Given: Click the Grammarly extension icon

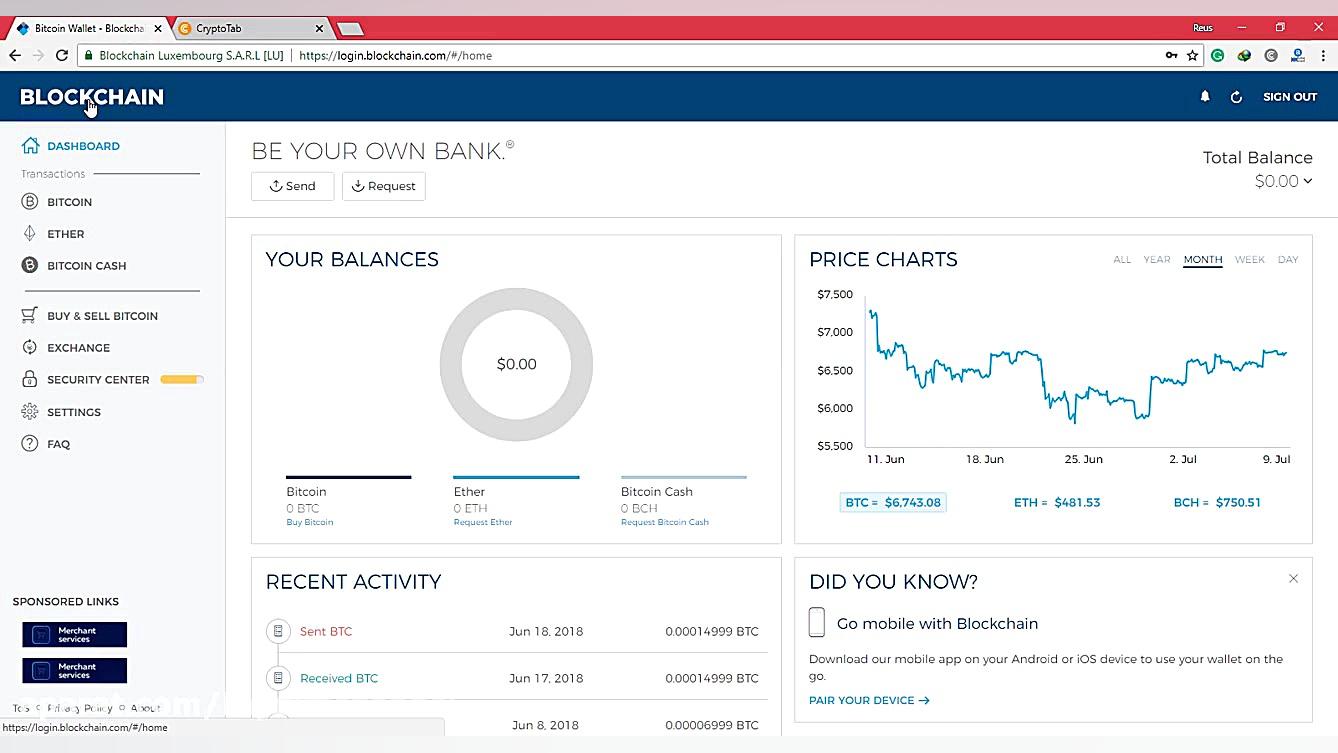Looking at the screenshot, I should pyautogui.click(x=1218, y=56).
